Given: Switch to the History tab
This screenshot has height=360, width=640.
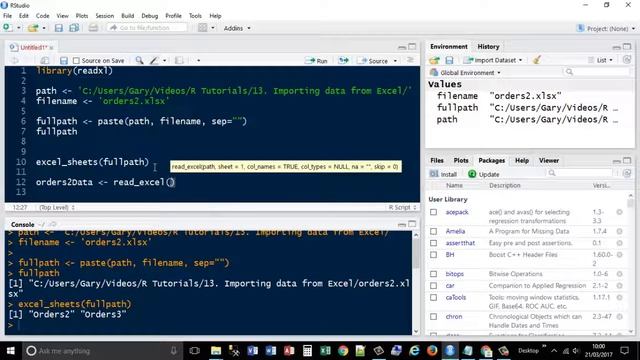Looking at the screenshot, I should pos(488,47).
